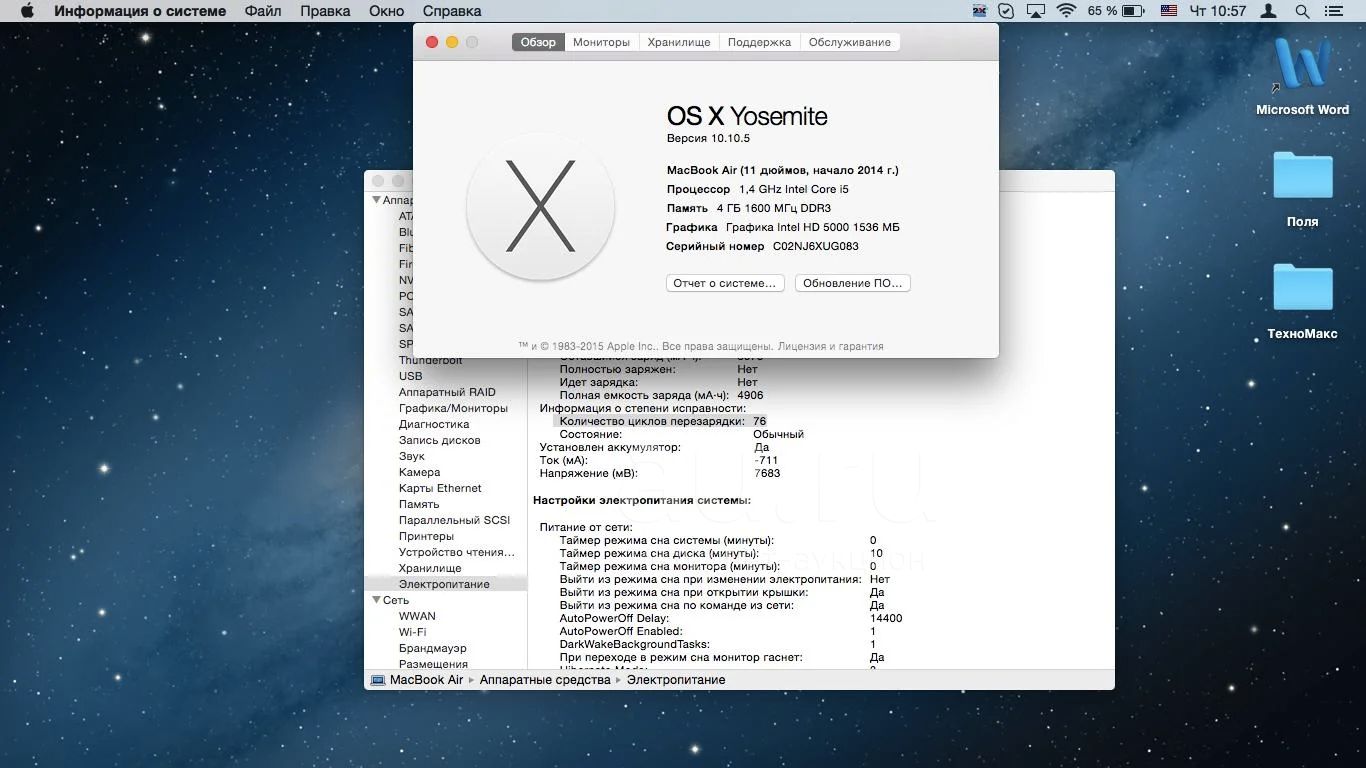The height and width of the screenshot is (768, 1366).
Task: Click Электропитание in the path bar
Action: pyautogui.click(x=676, y=680)
